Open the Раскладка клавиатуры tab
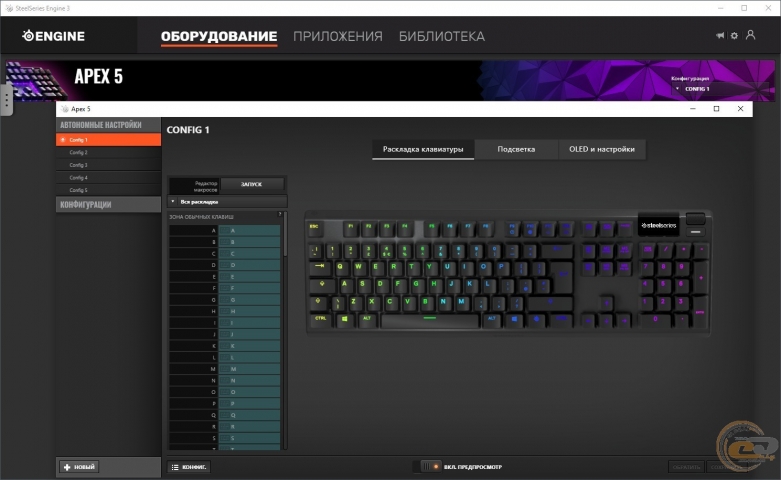The width and height of the screenshot is (781, 480). pyautogui.click(x=423, y=149)
